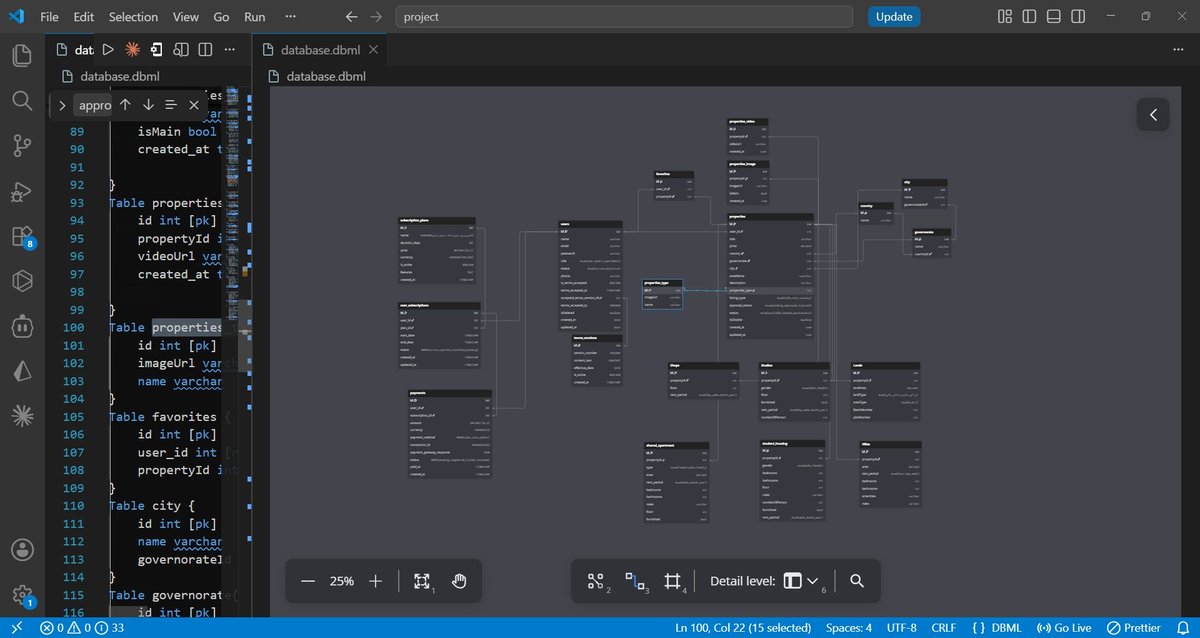Navigate forward with the right arrow
Image resolution: width=1200 pixels, height=638 pixels.
click(376, 17)
